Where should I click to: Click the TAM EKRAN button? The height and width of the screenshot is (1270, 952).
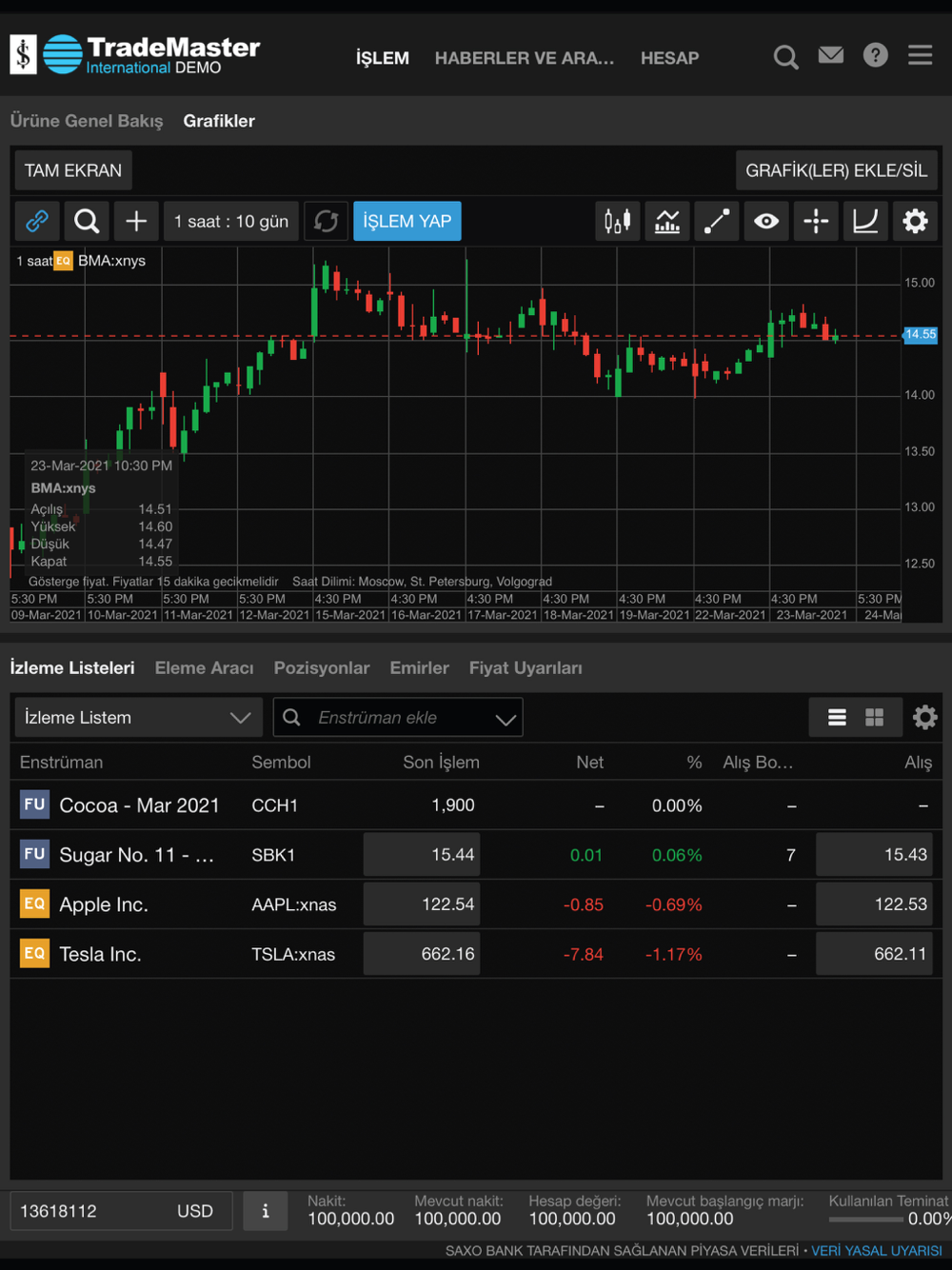73,170
